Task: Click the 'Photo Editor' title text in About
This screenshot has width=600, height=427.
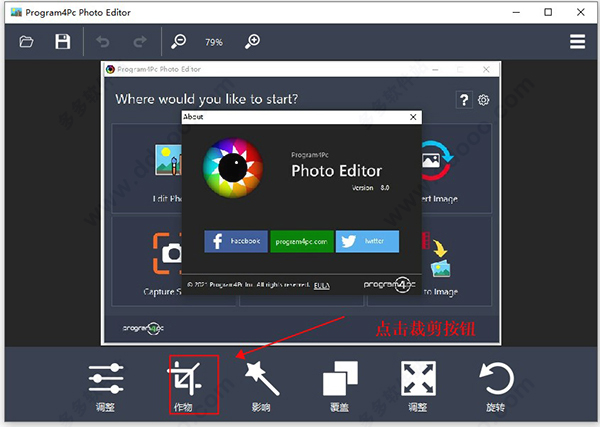Action: tap(336, 171)
